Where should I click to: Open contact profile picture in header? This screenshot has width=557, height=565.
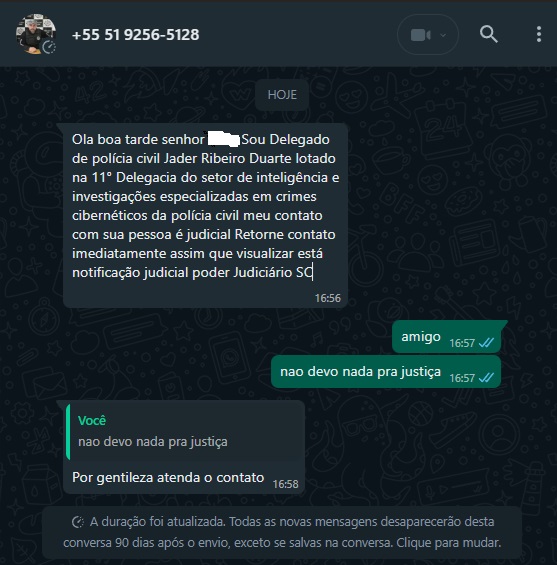[x=36, y=34]
